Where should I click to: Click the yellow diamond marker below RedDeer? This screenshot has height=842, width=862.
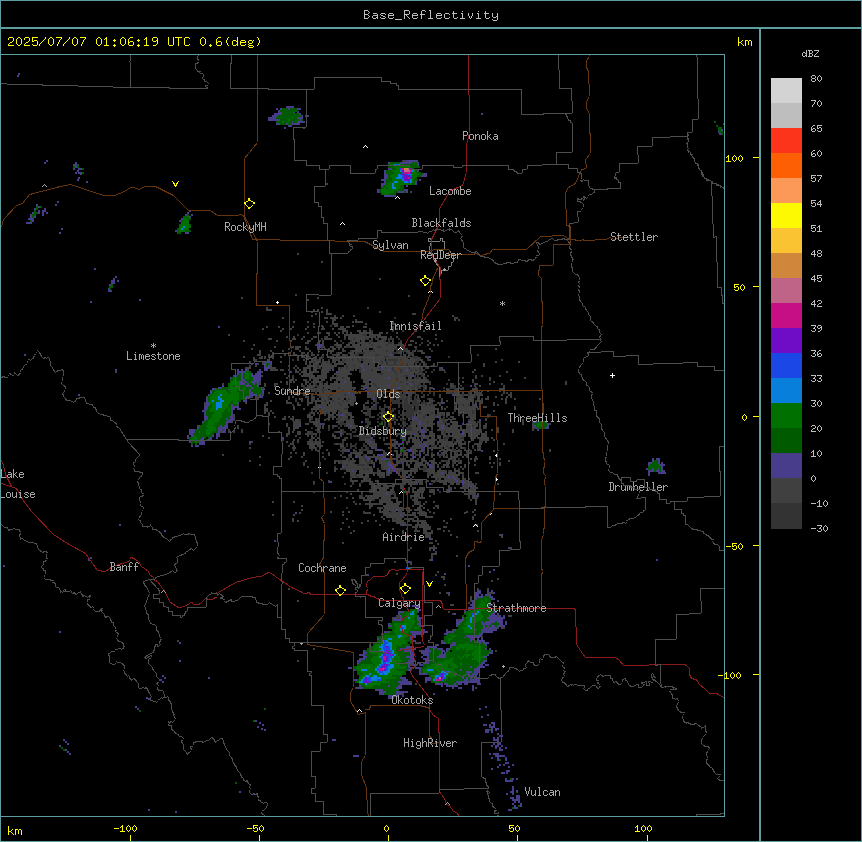point(425,281)
